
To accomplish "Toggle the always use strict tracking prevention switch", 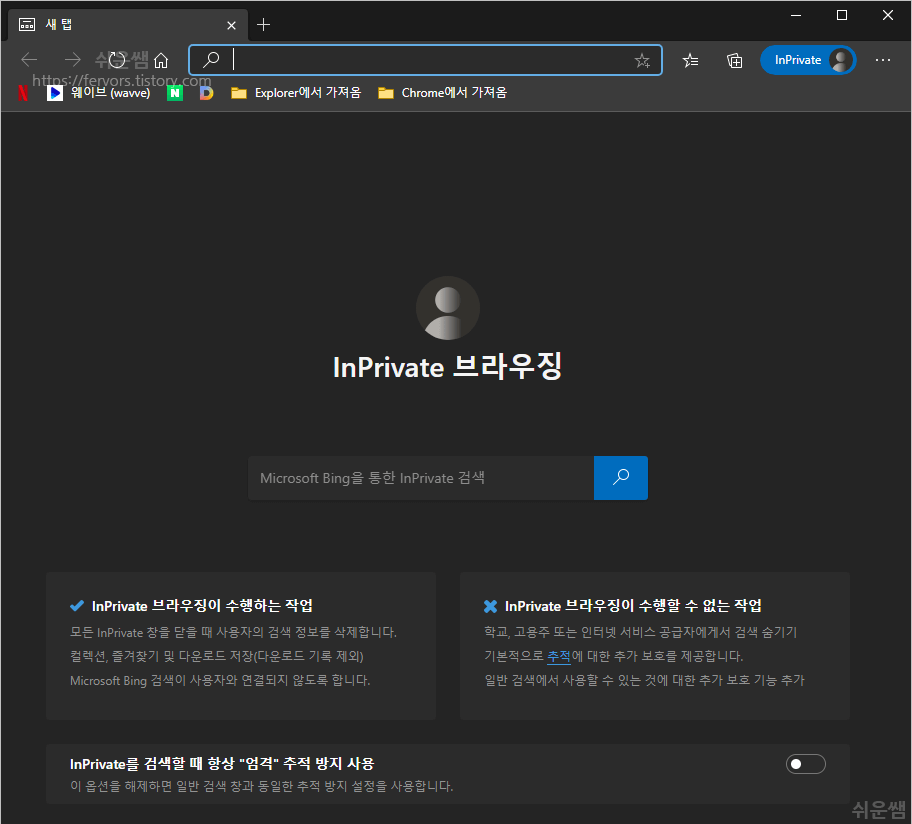I will point(806,764).
